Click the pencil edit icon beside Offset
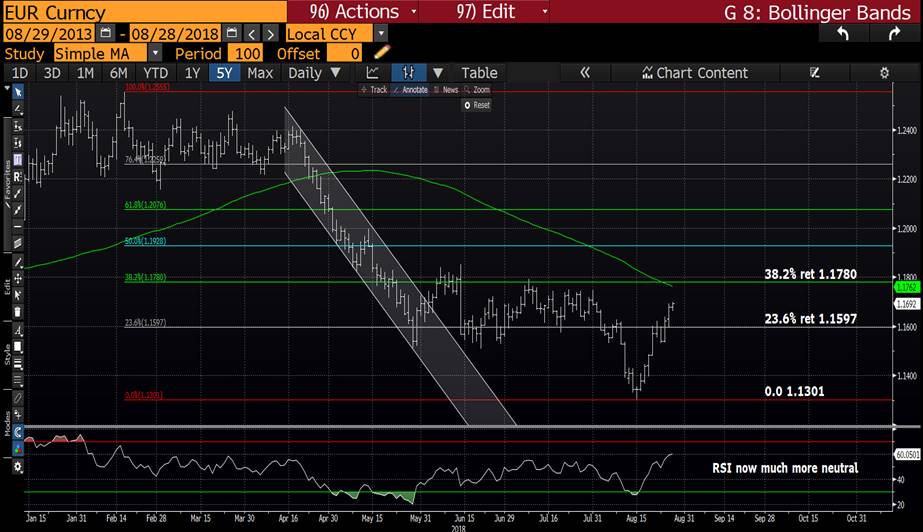 [382, 53]
